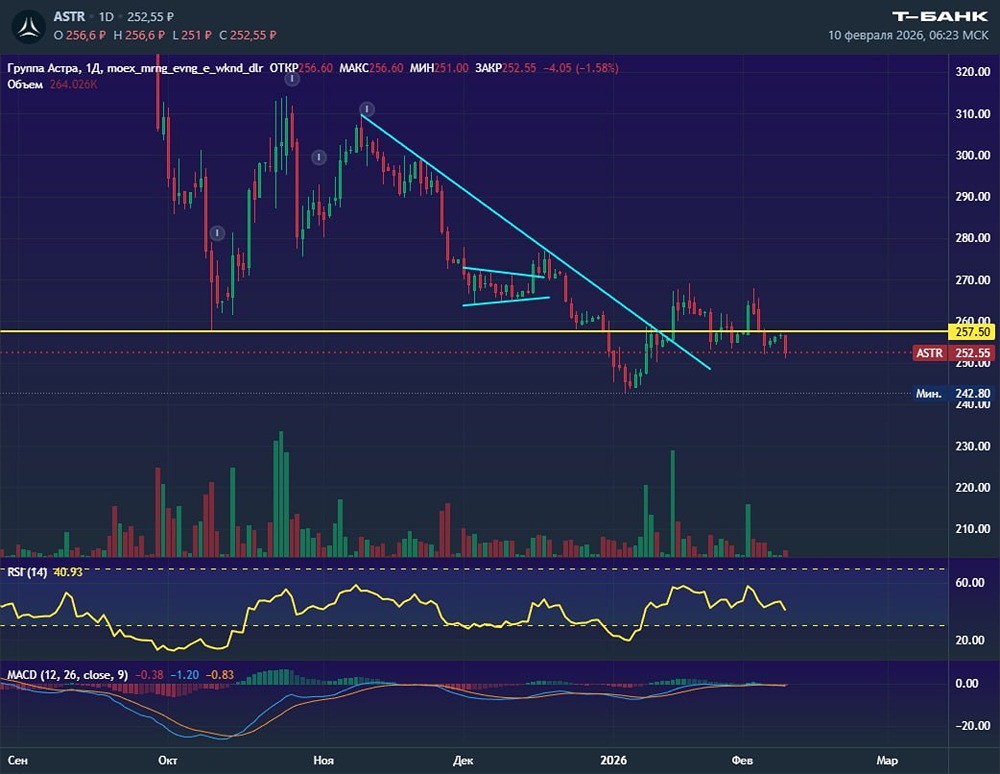Click the MACD histogram value −0.38

click(149, 675)
